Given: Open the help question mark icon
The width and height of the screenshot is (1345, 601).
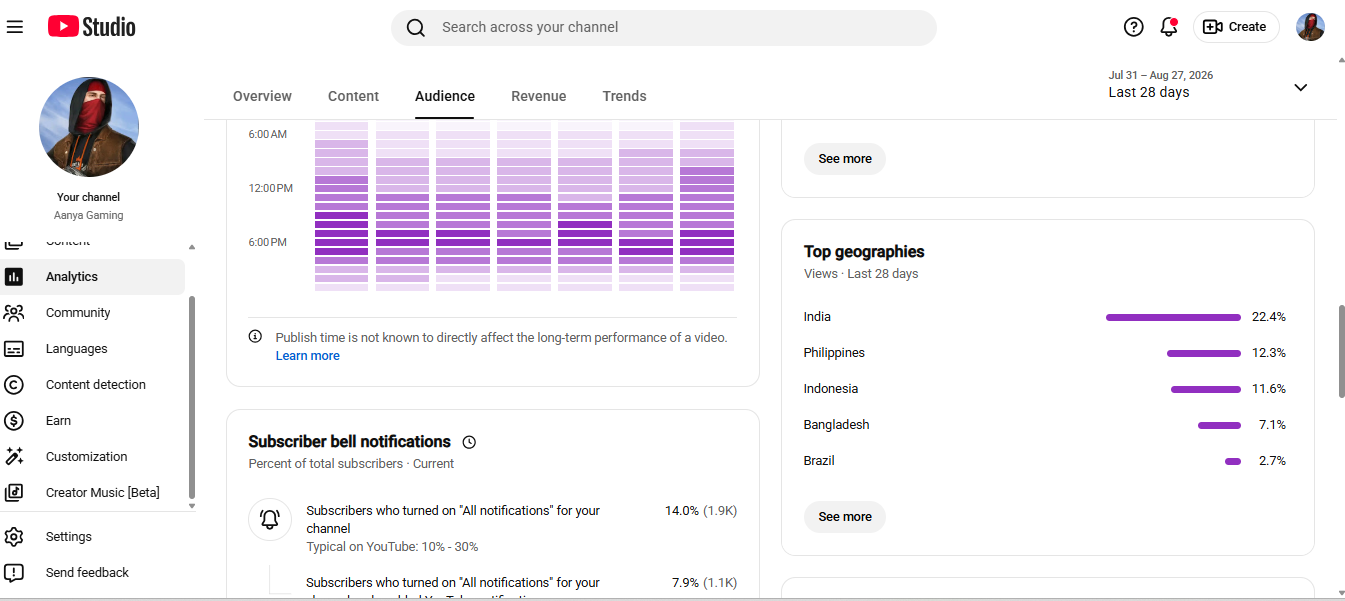Looking at the screenshot, I should (1133, 27).
